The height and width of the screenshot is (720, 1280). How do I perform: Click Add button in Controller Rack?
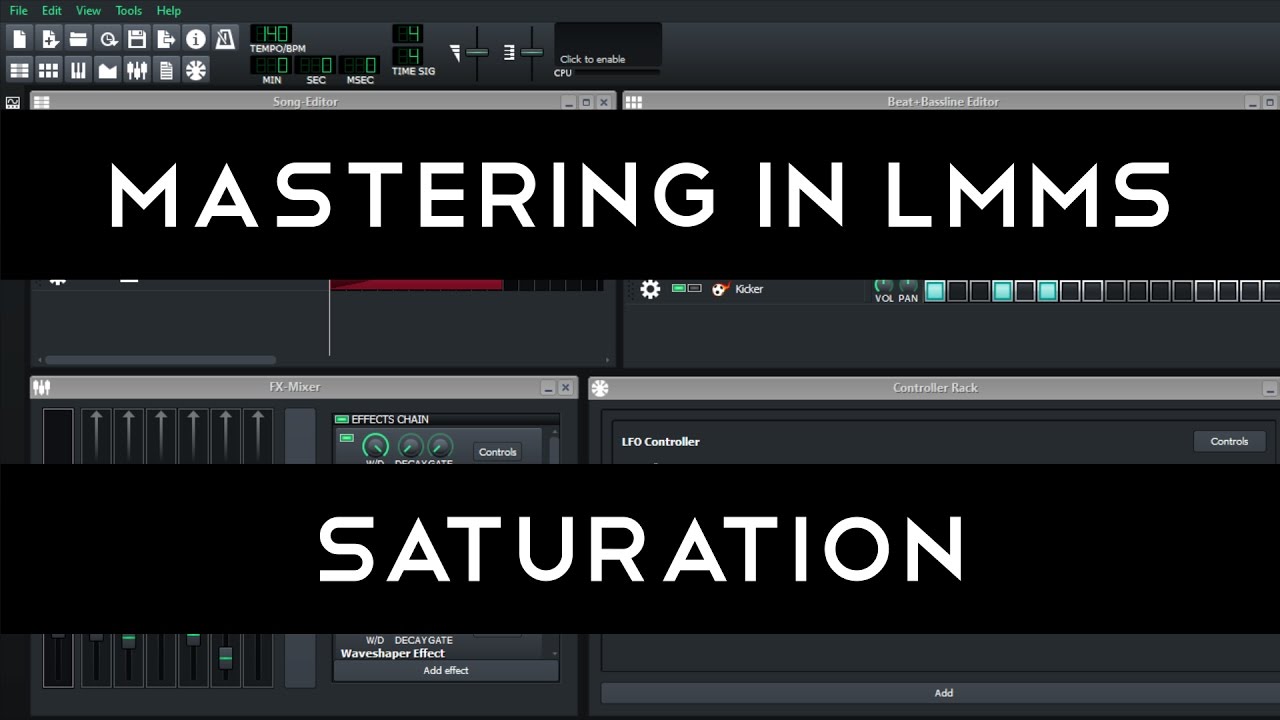(943, 693)
